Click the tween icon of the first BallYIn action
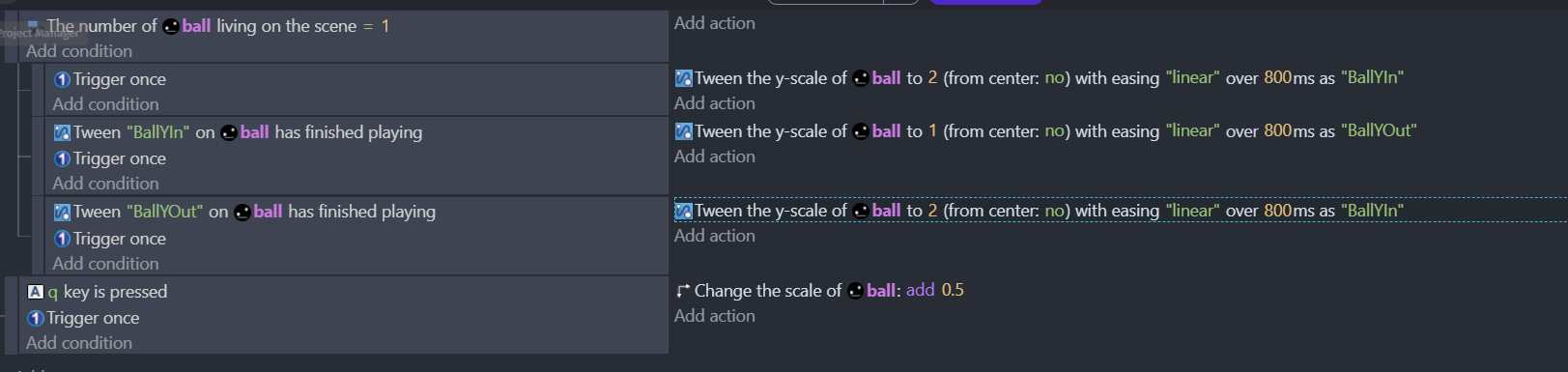 pos(684,78)
